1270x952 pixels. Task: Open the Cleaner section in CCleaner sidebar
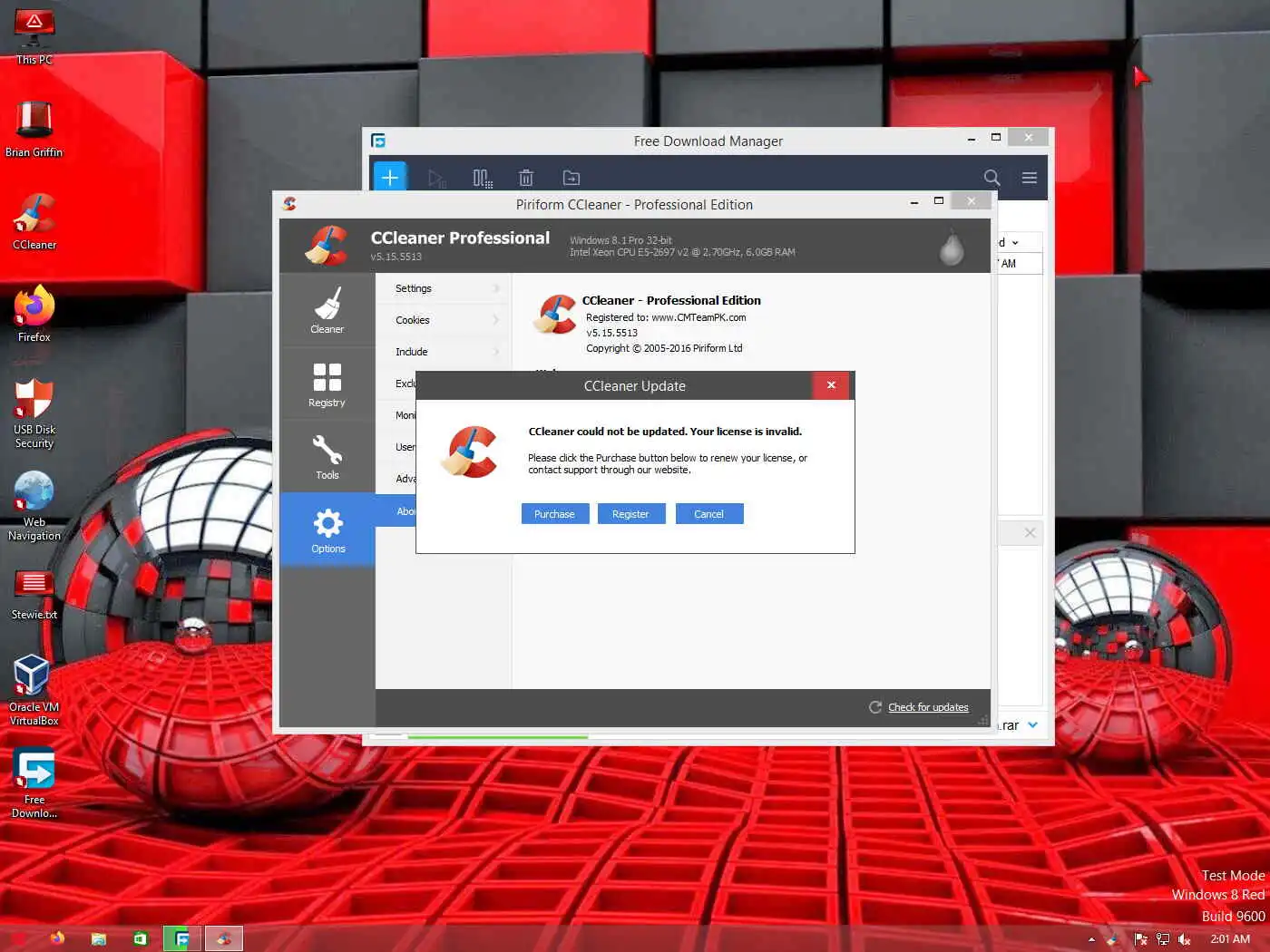(327, 310)
